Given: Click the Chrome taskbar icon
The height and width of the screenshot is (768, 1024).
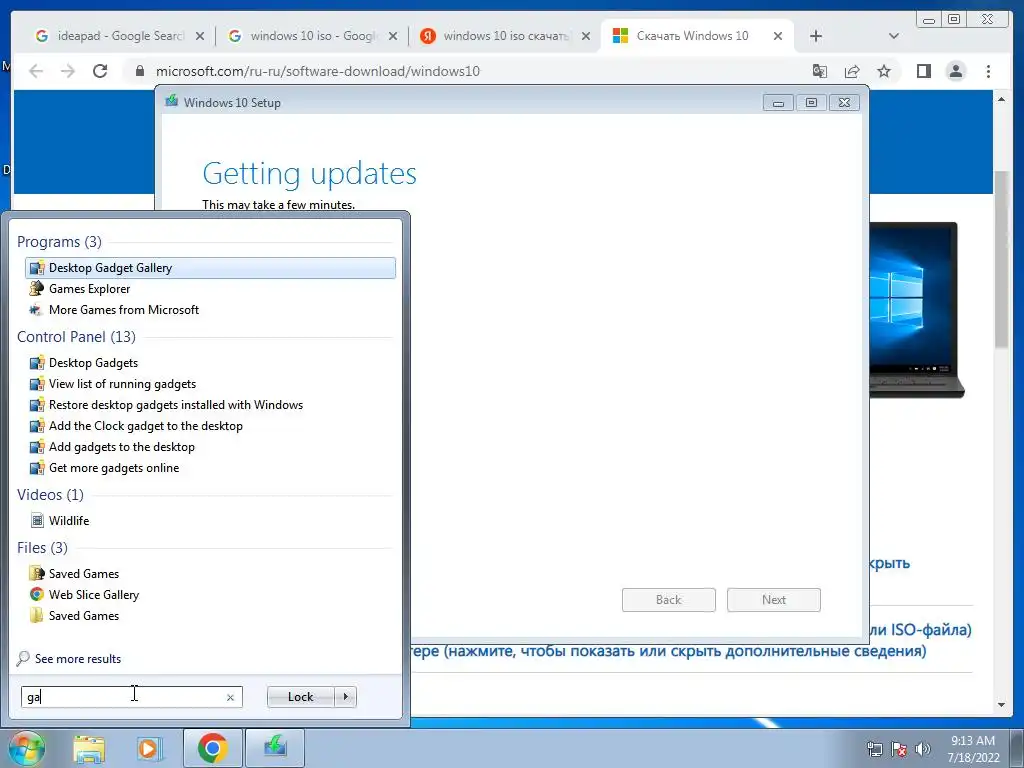Looking at the screenshot, I should [212, 748].
